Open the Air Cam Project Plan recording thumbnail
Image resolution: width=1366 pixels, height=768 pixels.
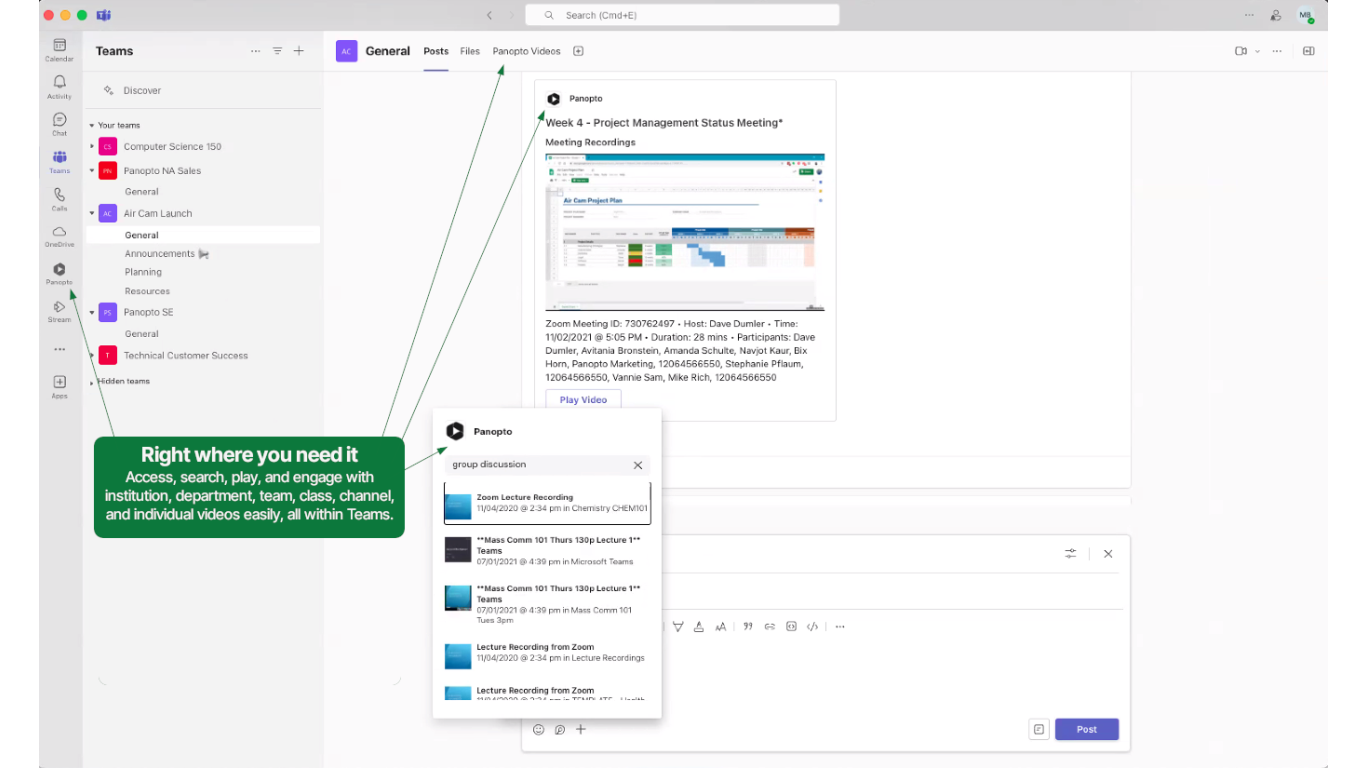685,233
